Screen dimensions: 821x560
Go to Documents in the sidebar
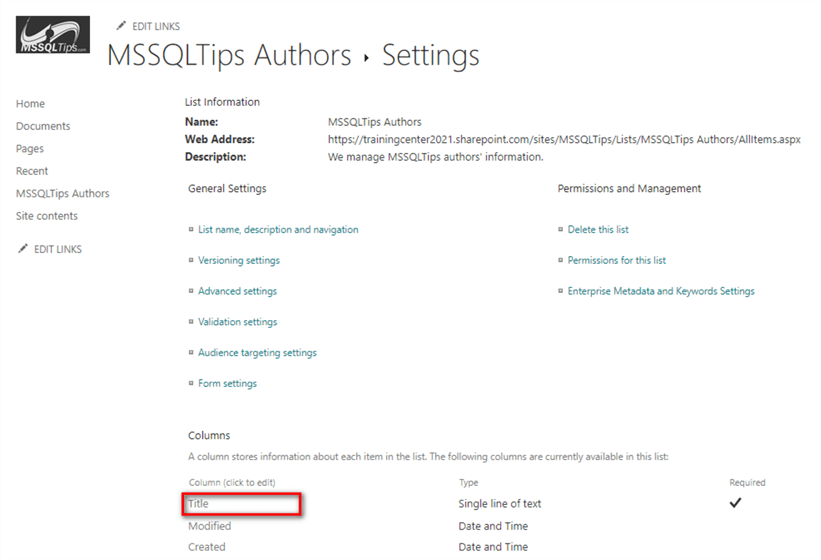click(x=43, y=126)
